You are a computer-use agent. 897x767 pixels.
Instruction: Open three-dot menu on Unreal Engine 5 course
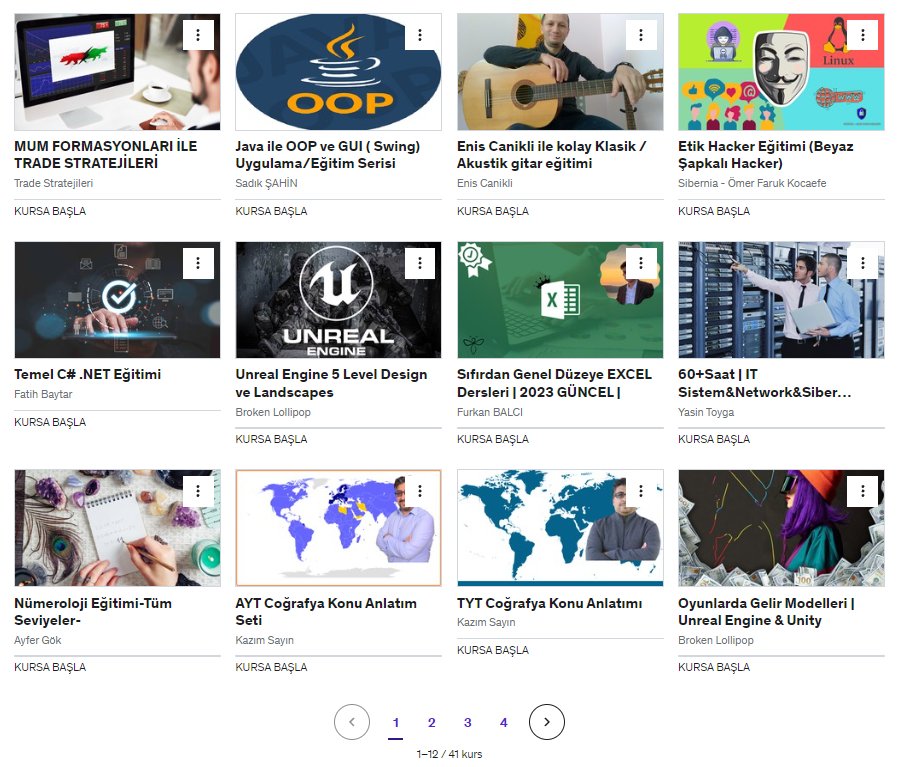[x=420, y=263]
